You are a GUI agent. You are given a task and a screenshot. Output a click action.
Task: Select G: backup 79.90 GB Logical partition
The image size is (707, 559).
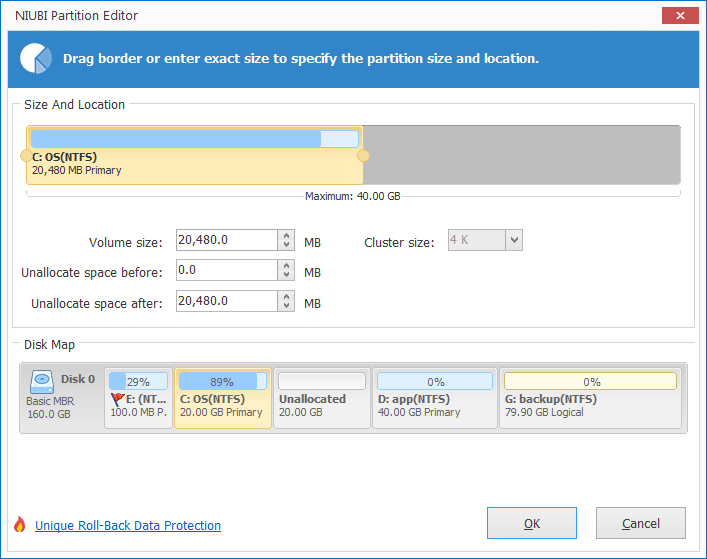coord(591,398)
